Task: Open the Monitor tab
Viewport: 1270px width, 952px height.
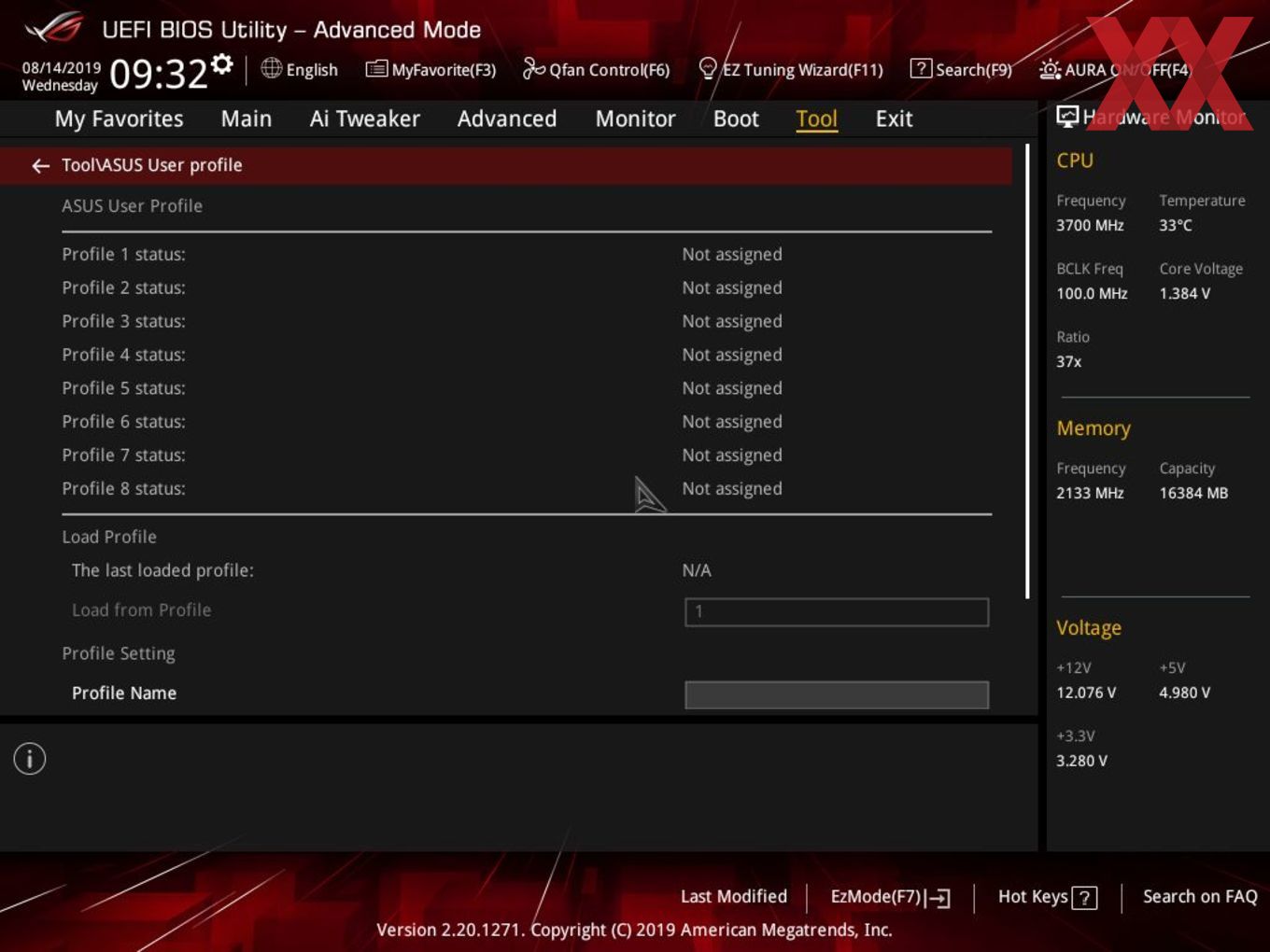Action: pos(635,119)
